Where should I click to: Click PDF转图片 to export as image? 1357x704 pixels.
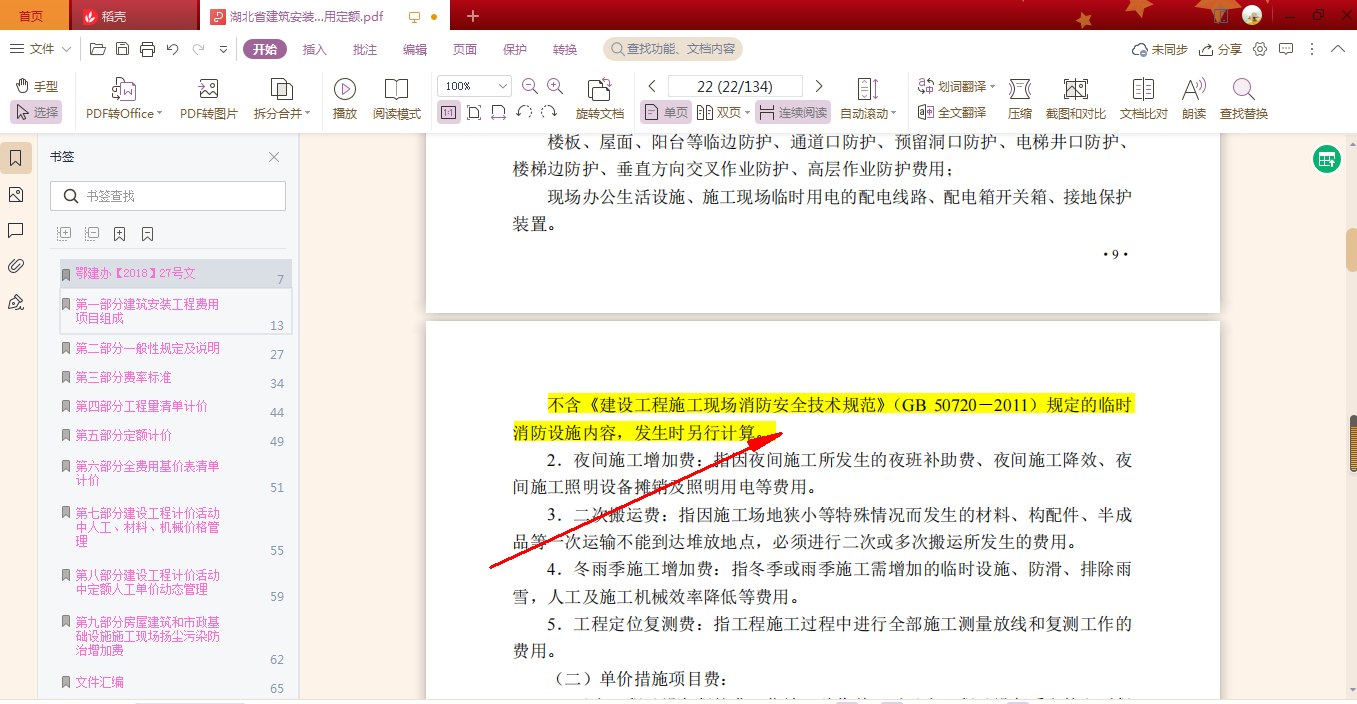(208, 99)
